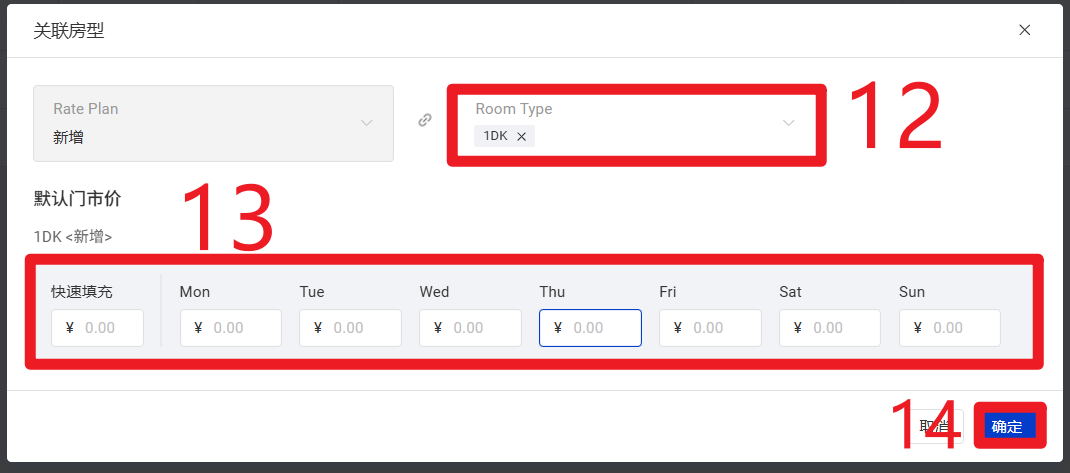The width and height of the screenshot is (1070, 473).
Task: Select the Wed price input field
Action: [x=480, y=328]
